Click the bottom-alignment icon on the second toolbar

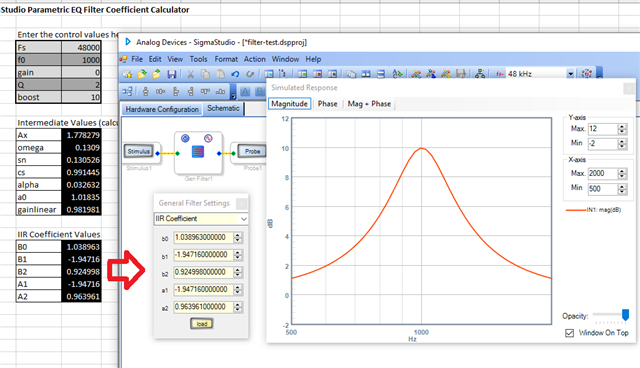coord(220,91)
